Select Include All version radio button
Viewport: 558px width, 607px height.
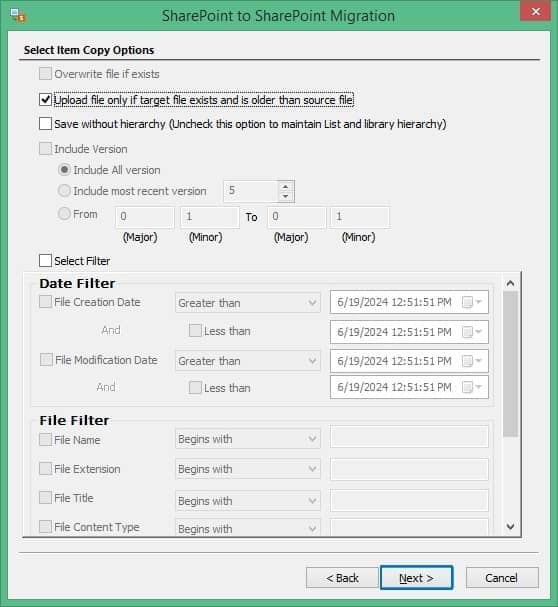click(64, 170)
